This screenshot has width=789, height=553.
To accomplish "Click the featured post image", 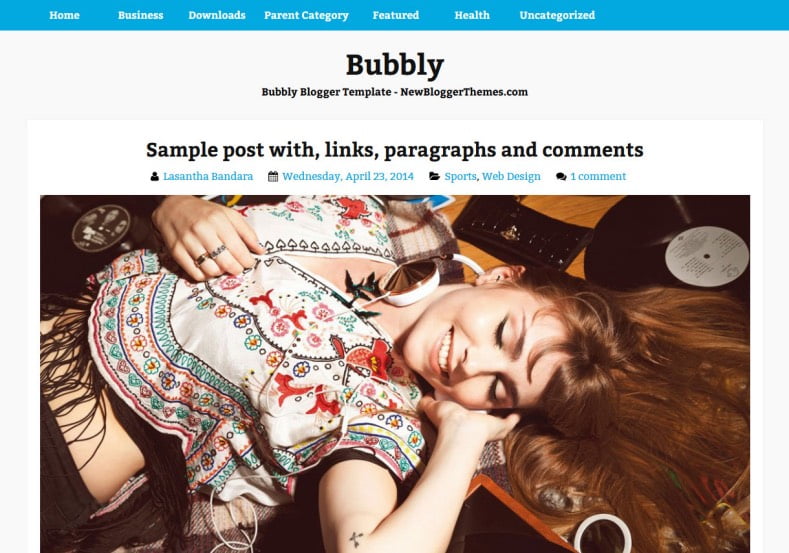I will [x=395, y=374].
